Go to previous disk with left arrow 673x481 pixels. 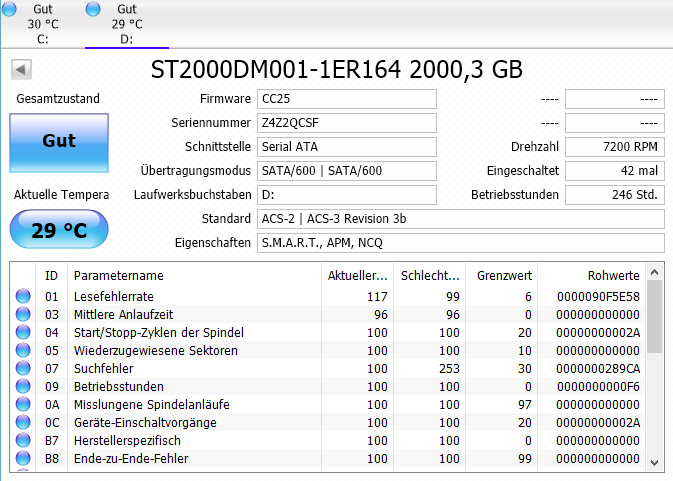[21, 70]
